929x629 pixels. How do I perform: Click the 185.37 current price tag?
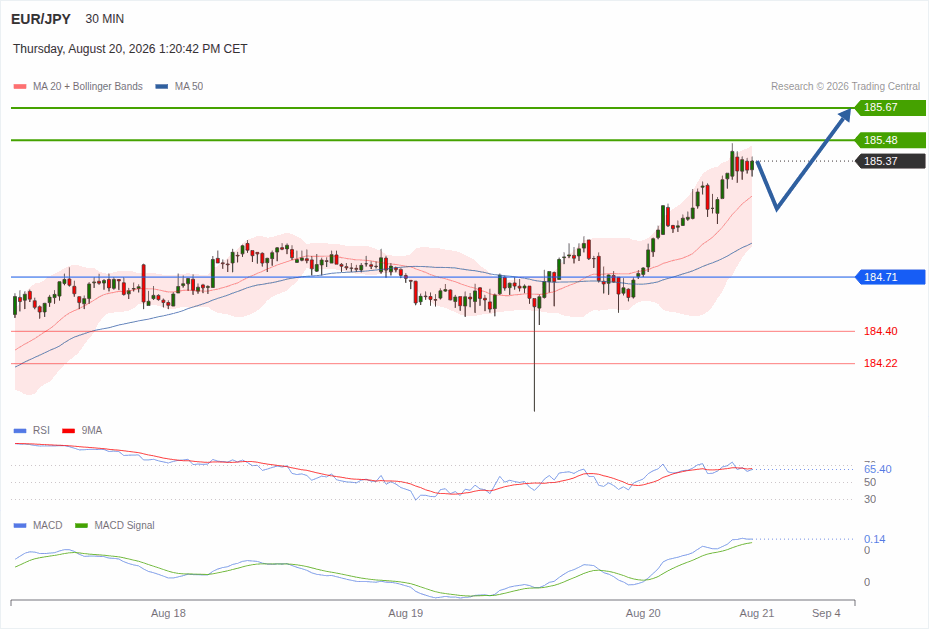point(890,161)
